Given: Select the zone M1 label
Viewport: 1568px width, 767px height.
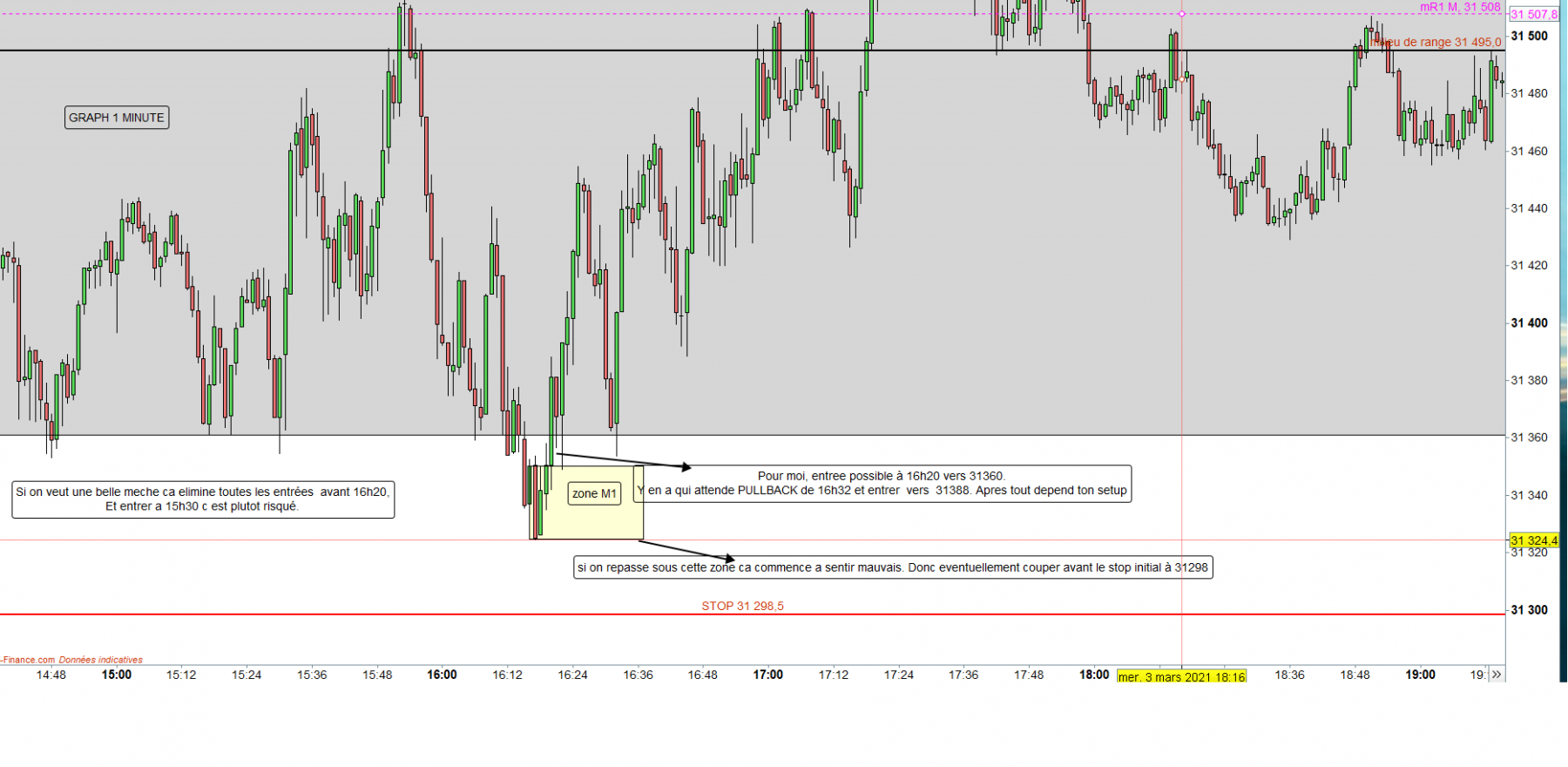Looking at the screenshot, I should [594, 493].
